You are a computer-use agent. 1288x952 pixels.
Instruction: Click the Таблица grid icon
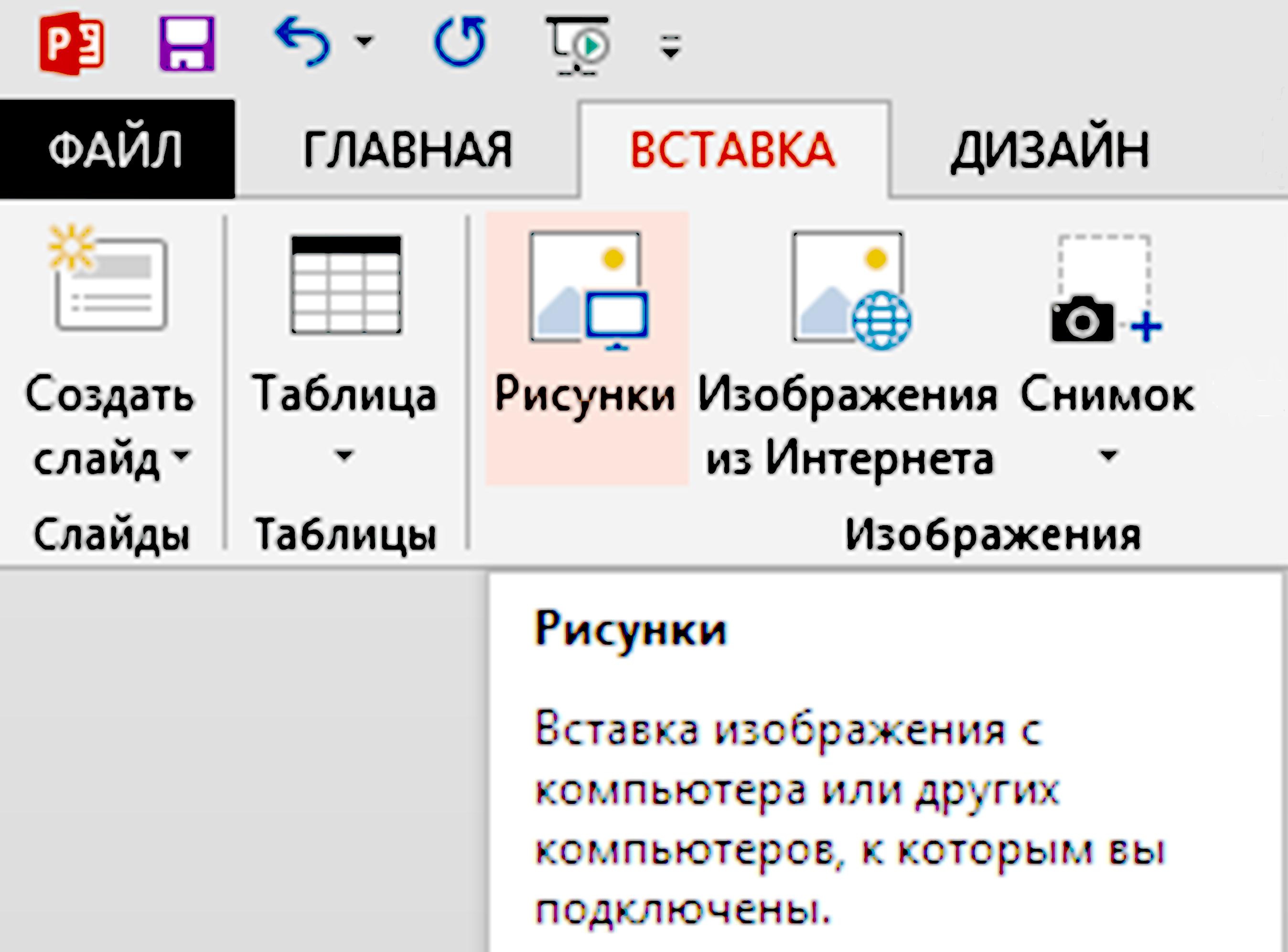point(346,285)
